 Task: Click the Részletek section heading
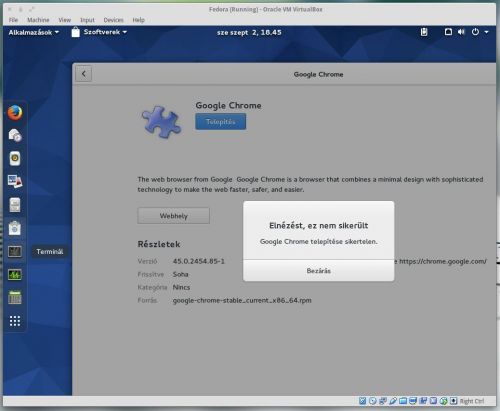point(159,244)
